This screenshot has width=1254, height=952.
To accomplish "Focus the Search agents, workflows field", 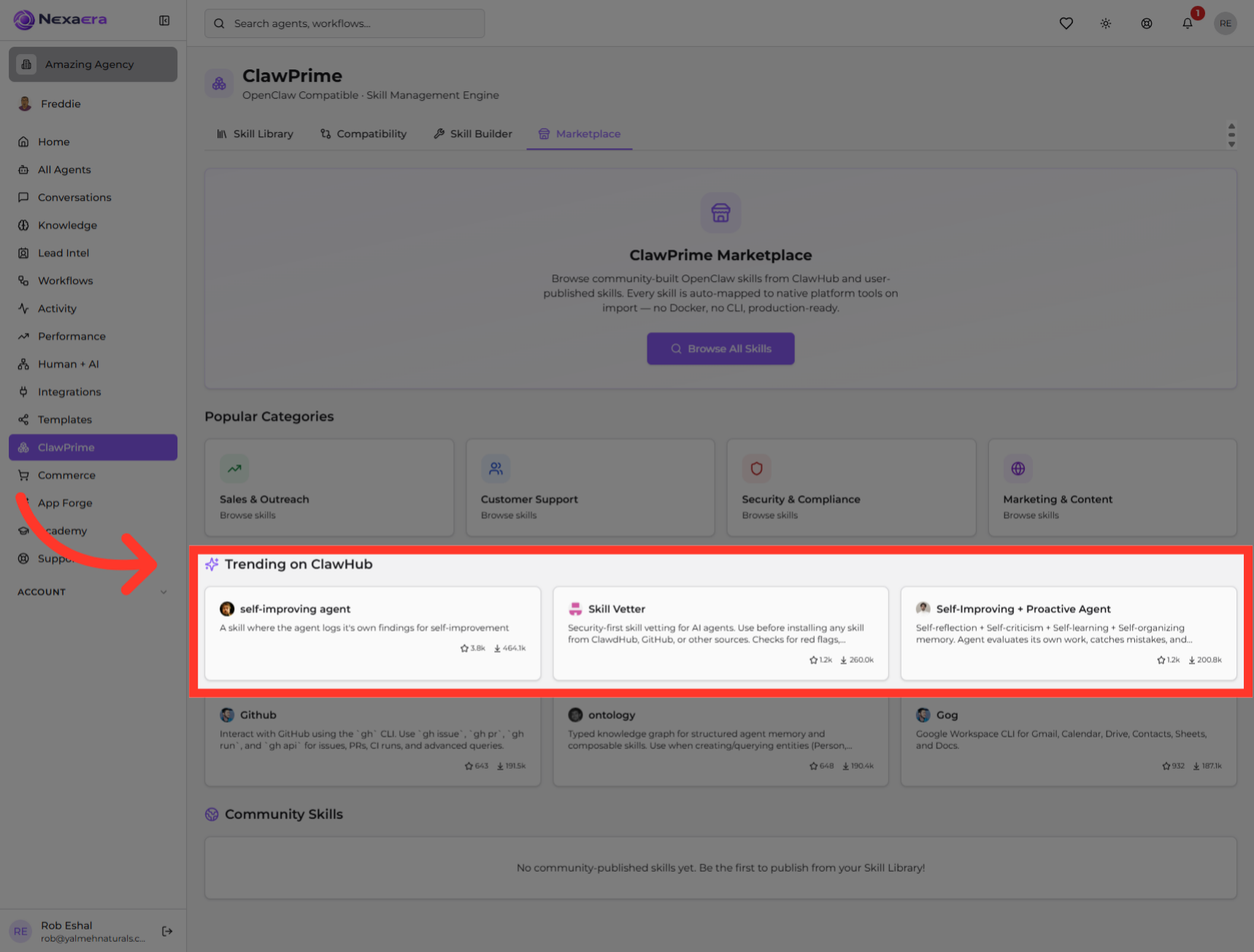I will tap(345, 23).
